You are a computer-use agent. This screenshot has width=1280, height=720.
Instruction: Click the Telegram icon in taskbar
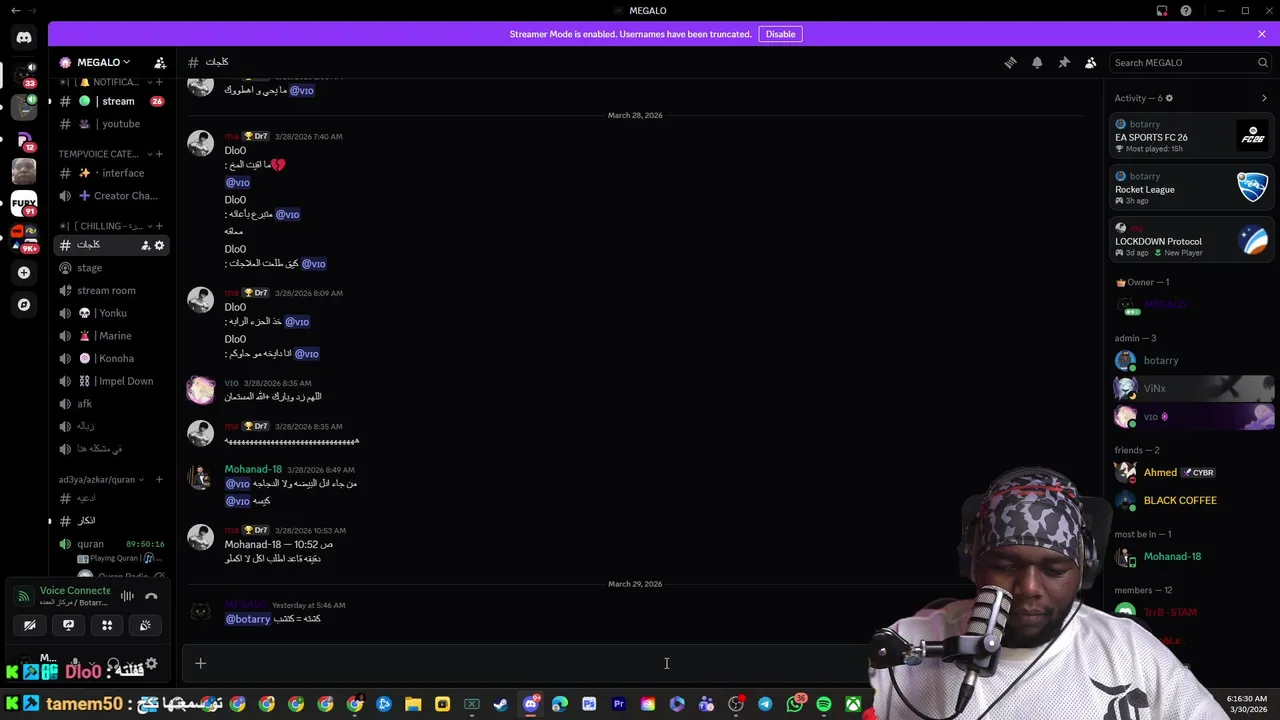pyautogui.click(x=765, y=705)
